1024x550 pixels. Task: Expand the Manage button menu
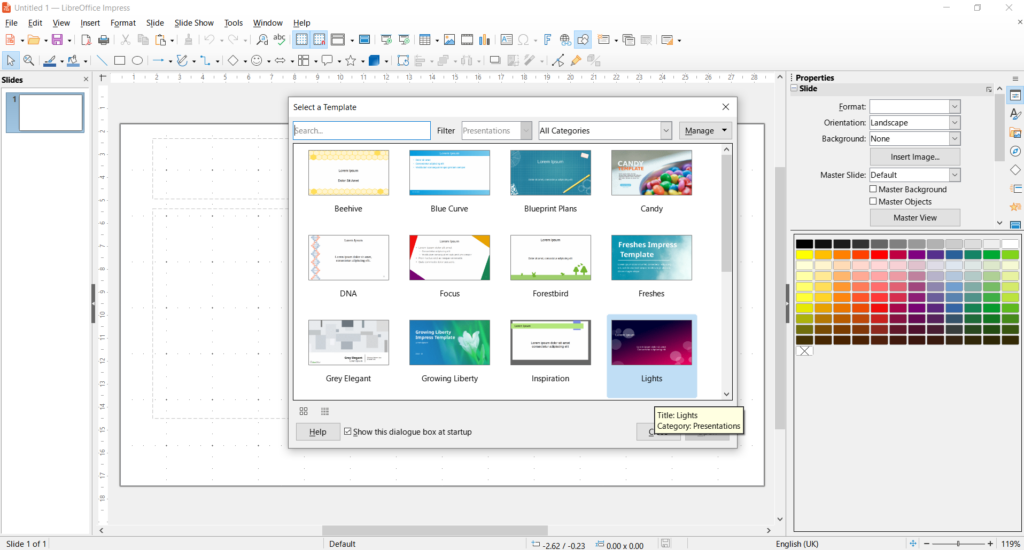tap(705, 131)
